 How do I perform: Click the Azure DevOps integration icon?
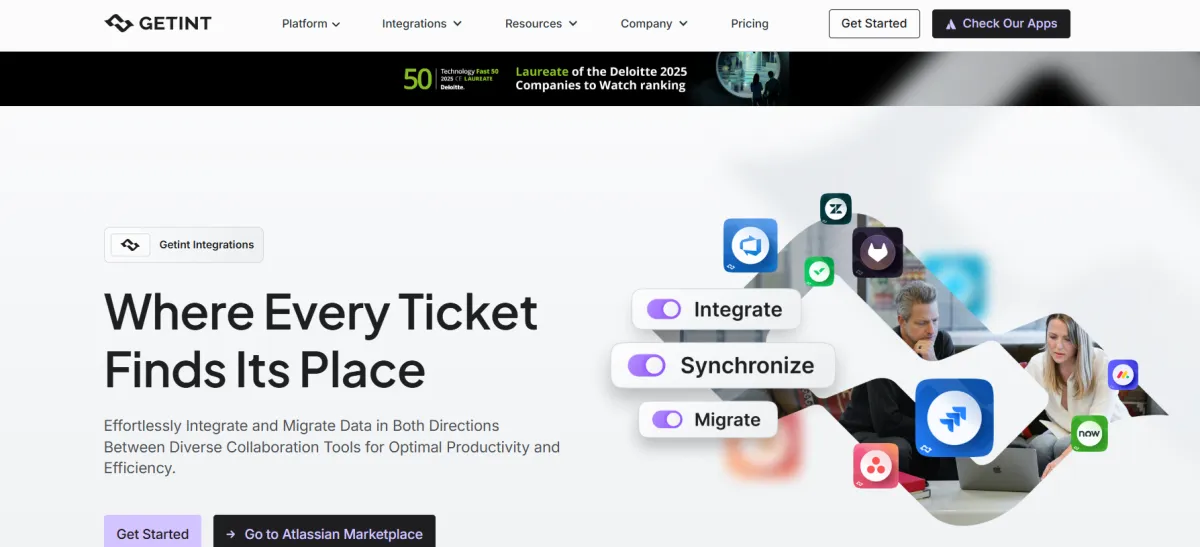coord(750,245)
